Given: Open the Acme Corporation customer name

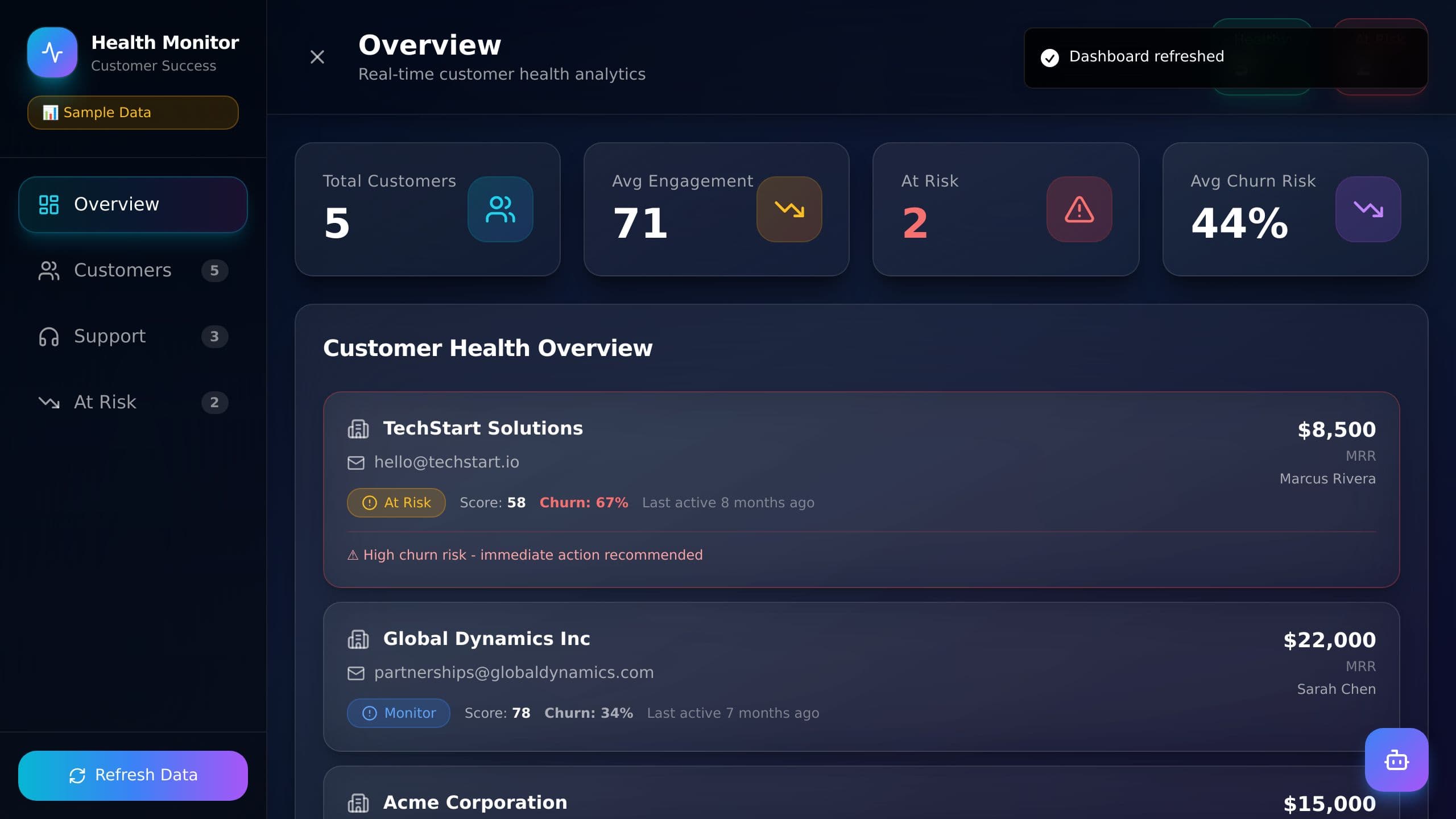Looking at the screenshot, I should [x=475, y=803].
